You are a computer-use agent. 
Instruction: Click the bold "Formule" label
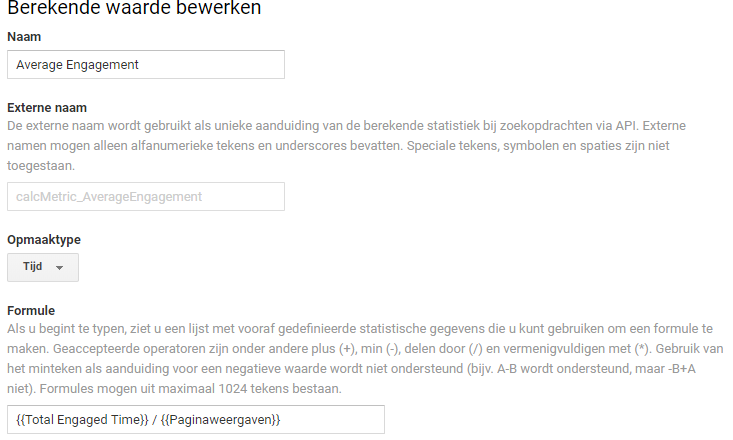tap(31, 311)
